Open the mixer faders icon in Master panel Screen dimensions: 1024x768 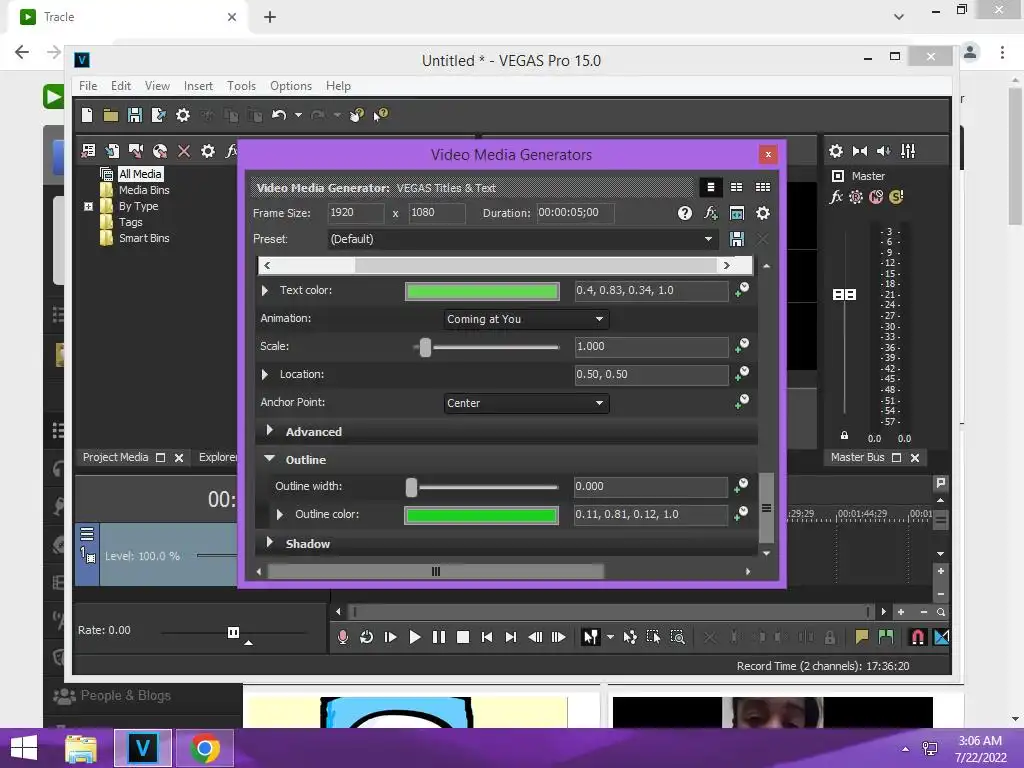coord(908,151)
